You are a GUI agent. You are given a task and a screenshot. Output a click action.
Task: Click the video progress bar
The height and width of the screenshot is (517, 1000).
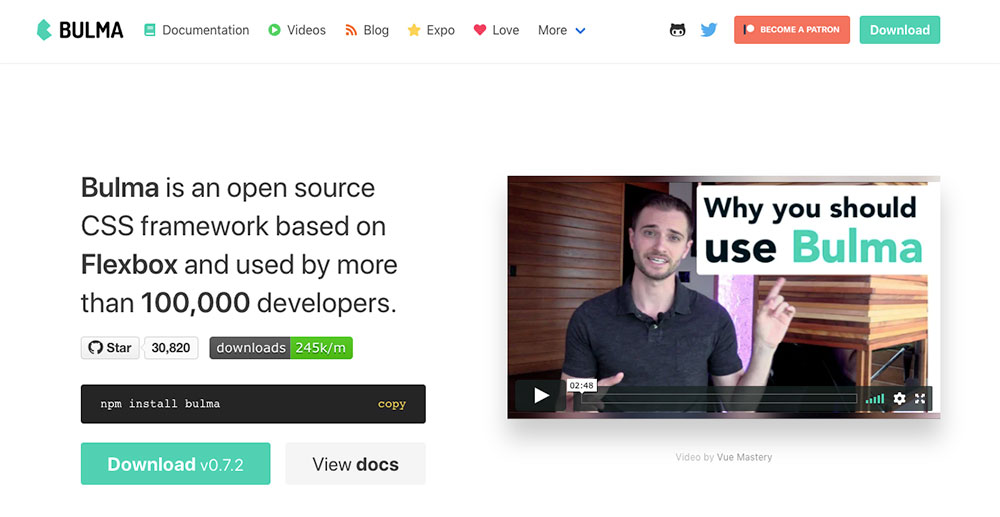[719, 399]
